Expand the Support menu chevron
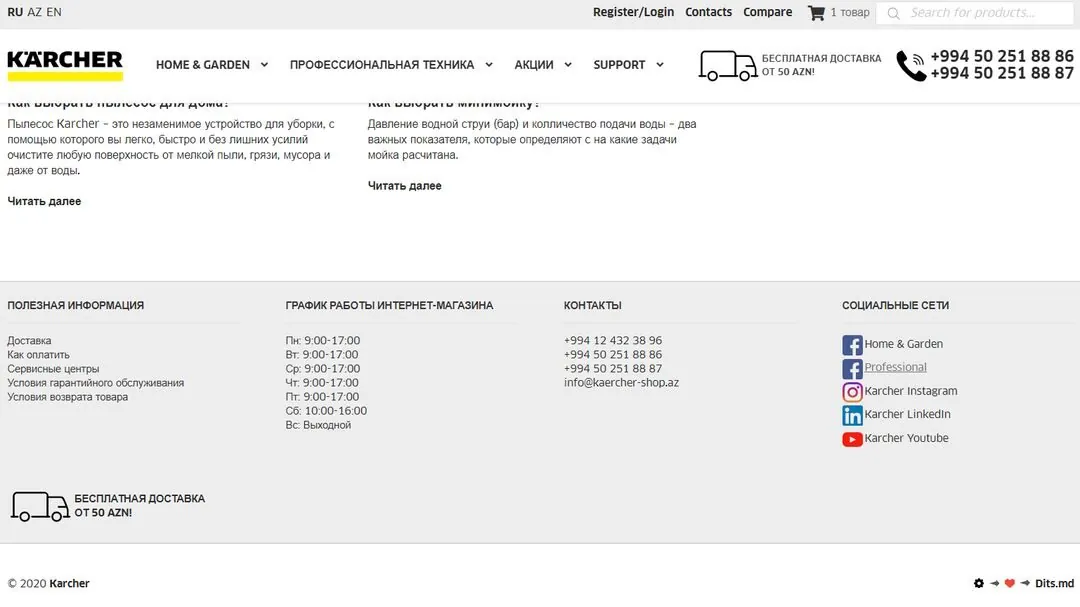 click(x=660, y=65)
